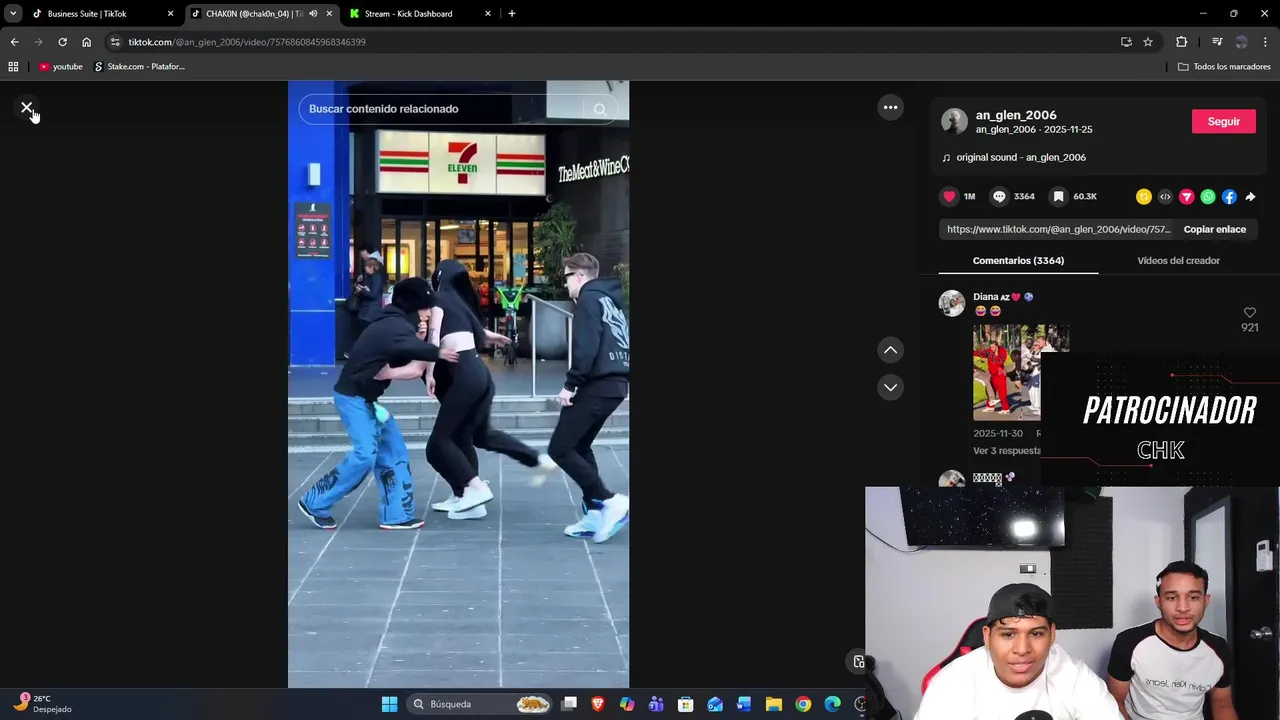The width and height of the screenshot is (1280, 720).
Task: Like the video with heart icon
Action: tap(949, 196)
